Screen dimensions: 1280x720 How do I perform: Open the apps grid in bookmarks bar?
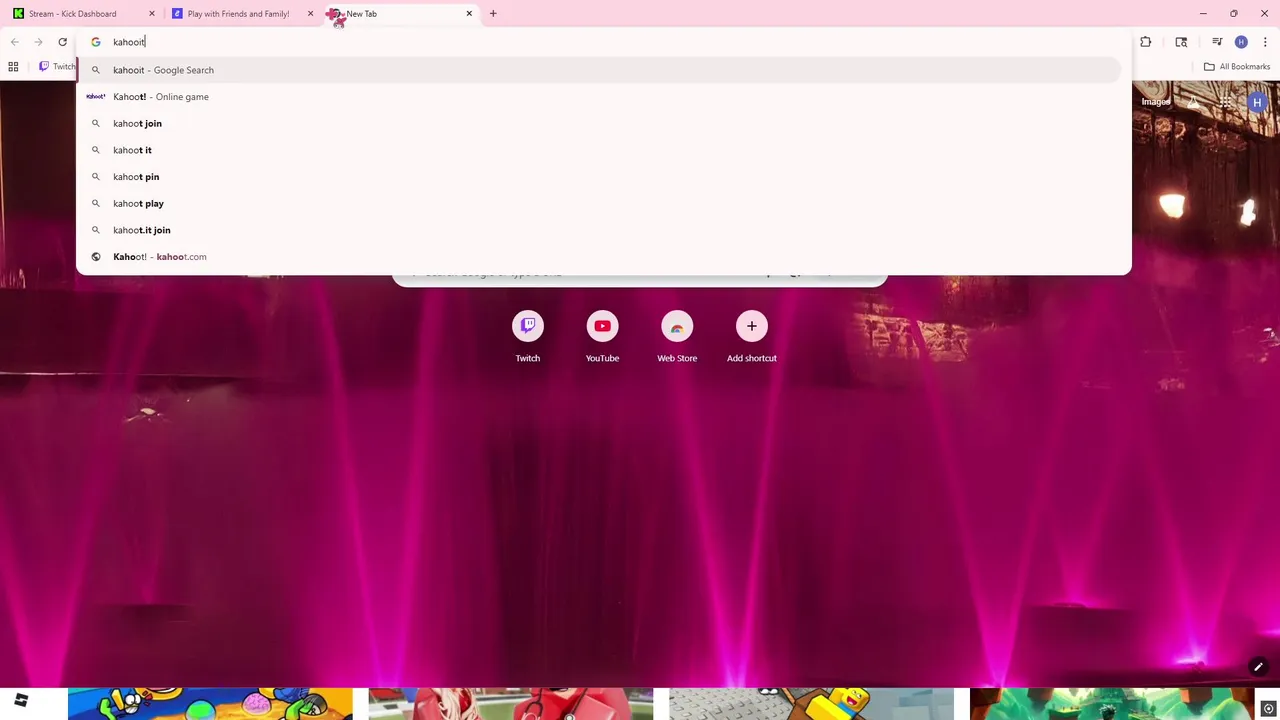click(13, 67)
